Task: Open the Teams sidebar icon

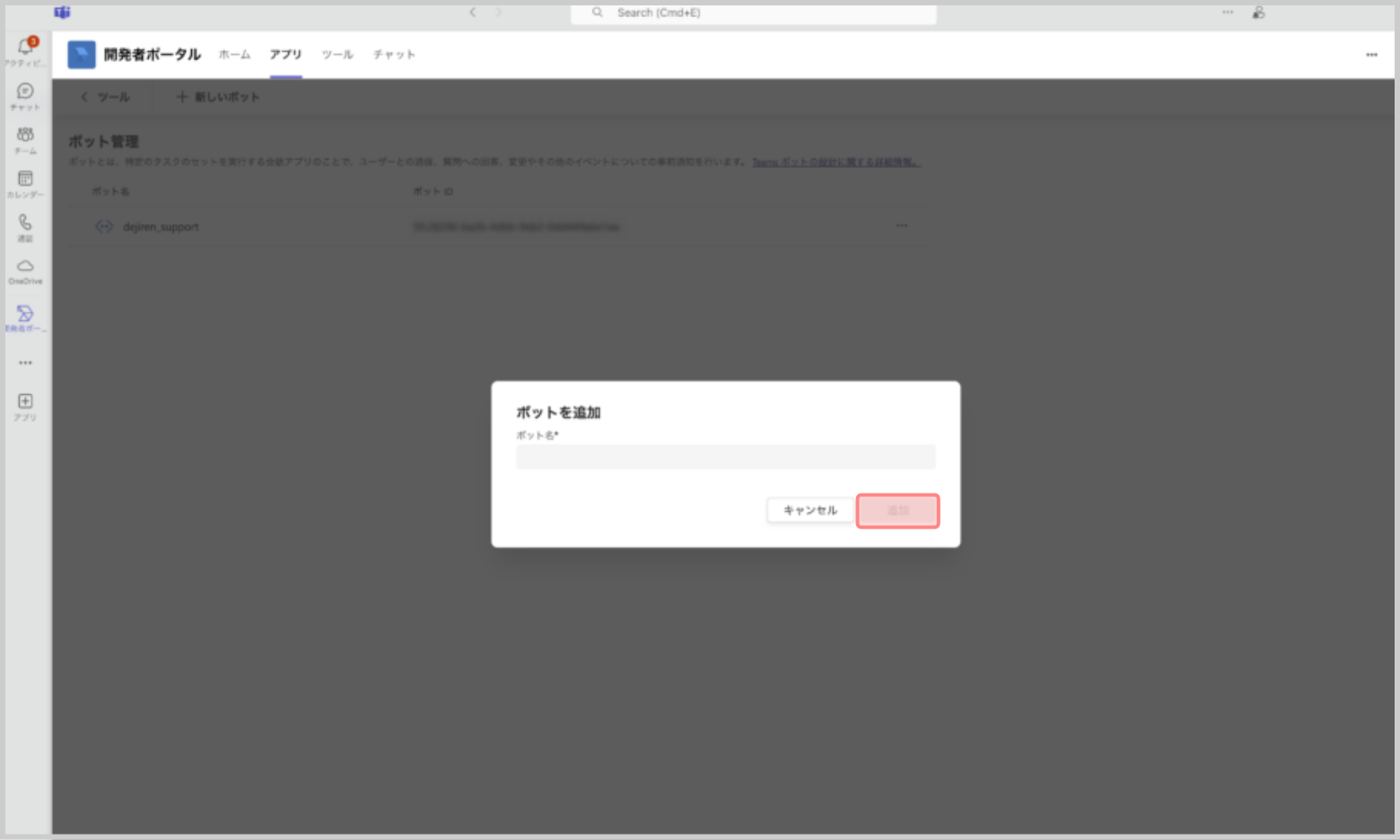Action: coord(25,136)
